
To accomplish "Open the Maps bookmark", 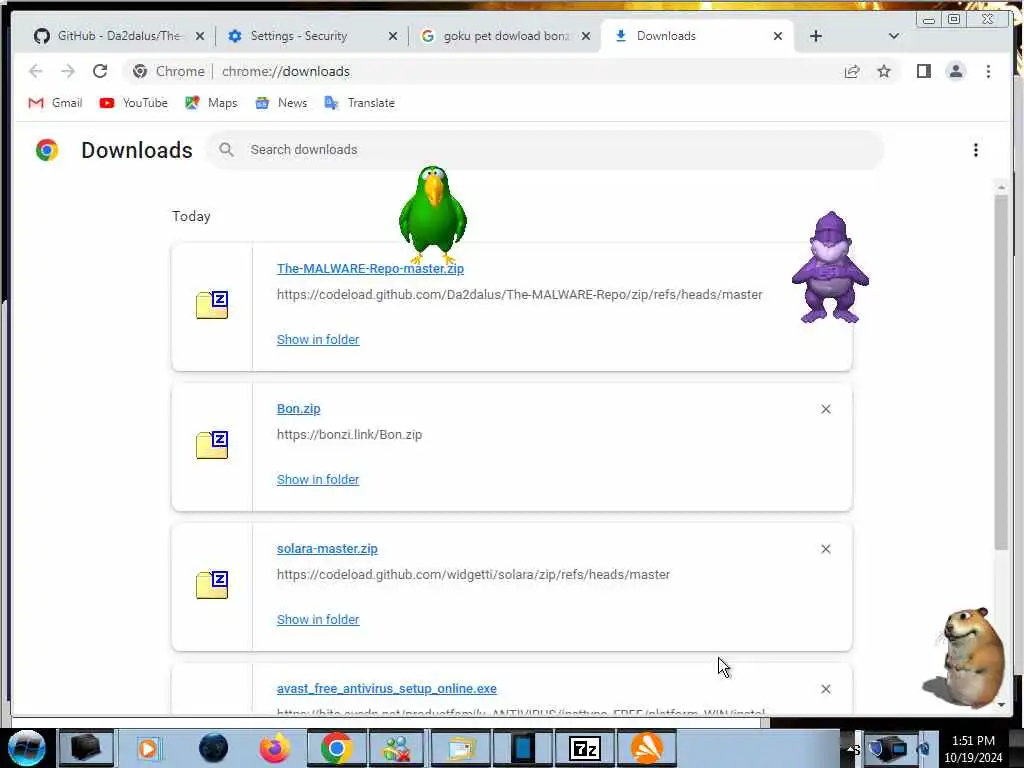I will coord(211,103).
